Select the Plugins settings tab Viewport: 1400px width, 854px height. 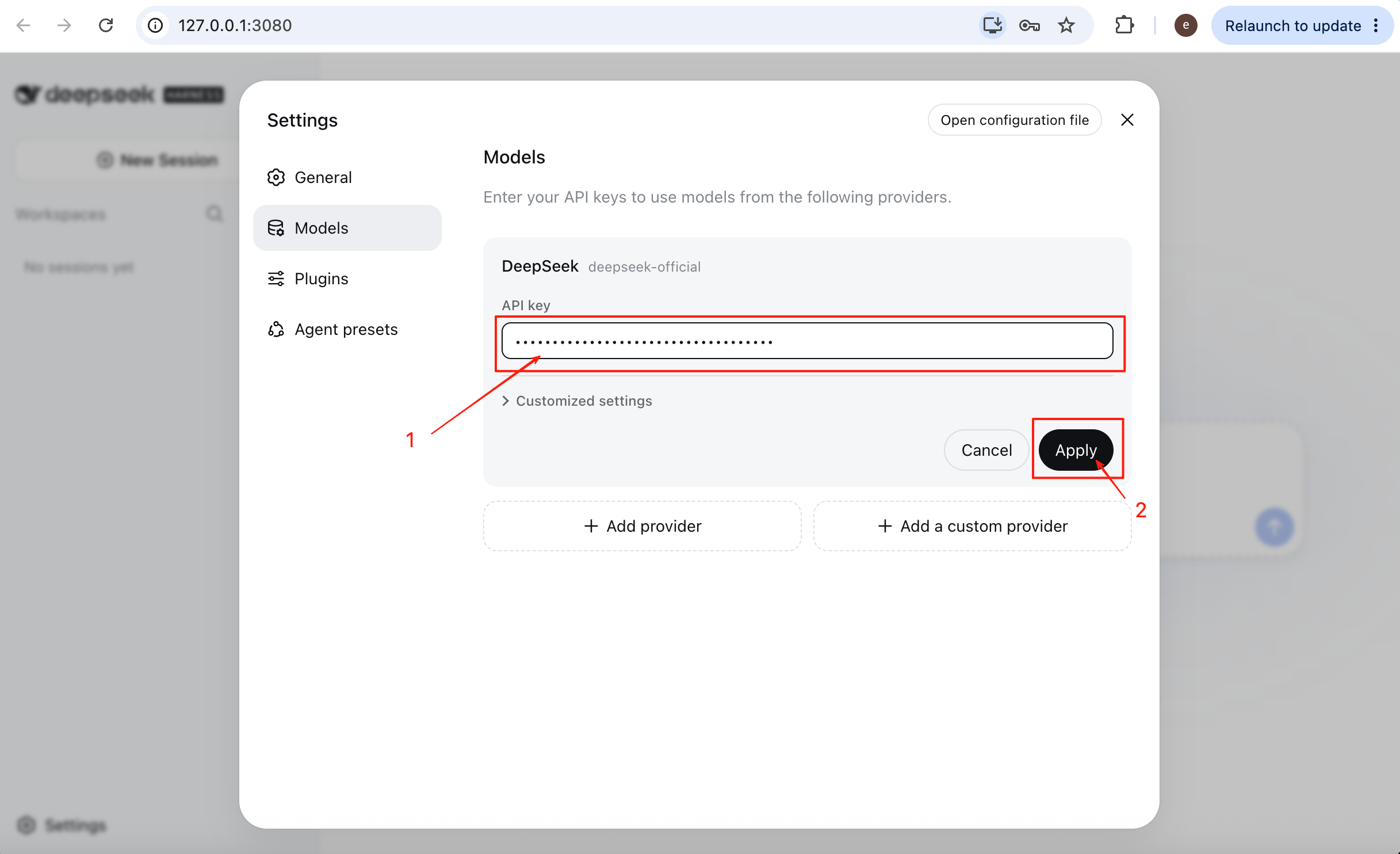coord(347,279)
